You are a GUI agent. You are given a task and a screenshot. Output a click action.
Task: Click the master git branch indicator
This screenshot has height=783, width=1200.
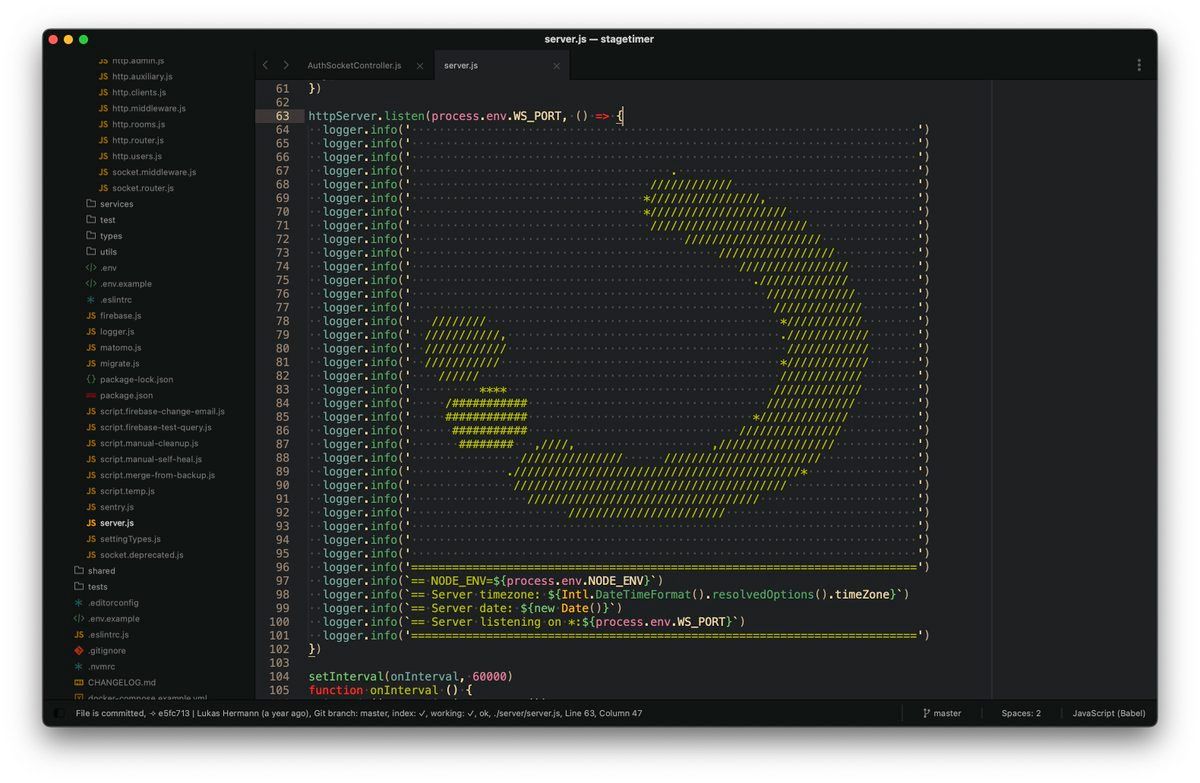(940, 713)
